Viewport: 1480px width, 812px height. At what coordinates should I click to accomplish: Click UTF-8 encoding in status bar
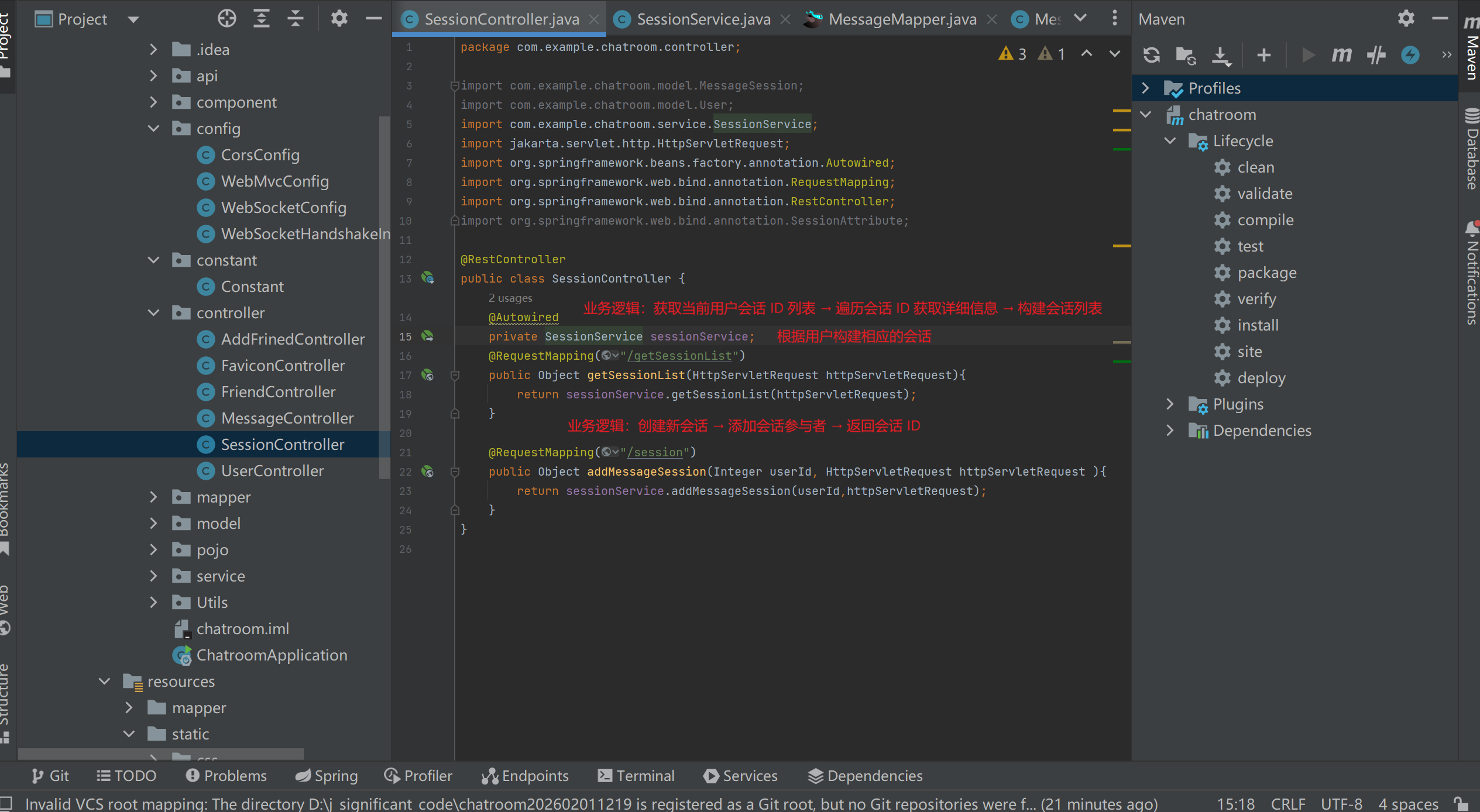tap(1341, 804)
